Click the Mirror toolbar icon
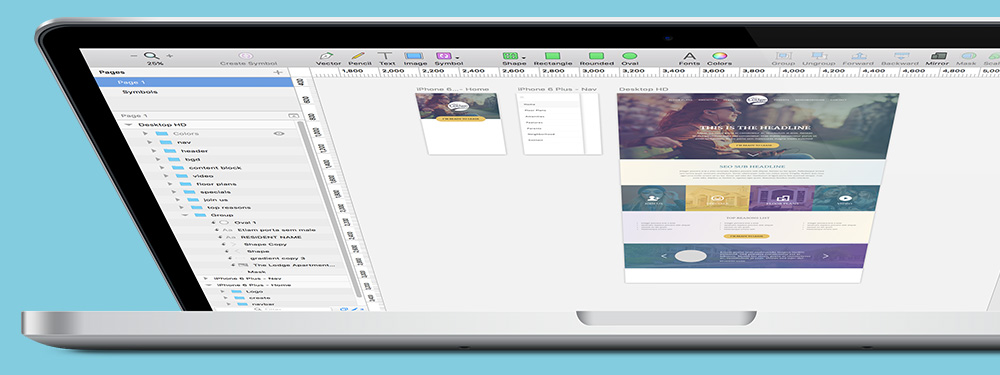This screenshot has height=375, width=1000. click(x=938, y=59)
